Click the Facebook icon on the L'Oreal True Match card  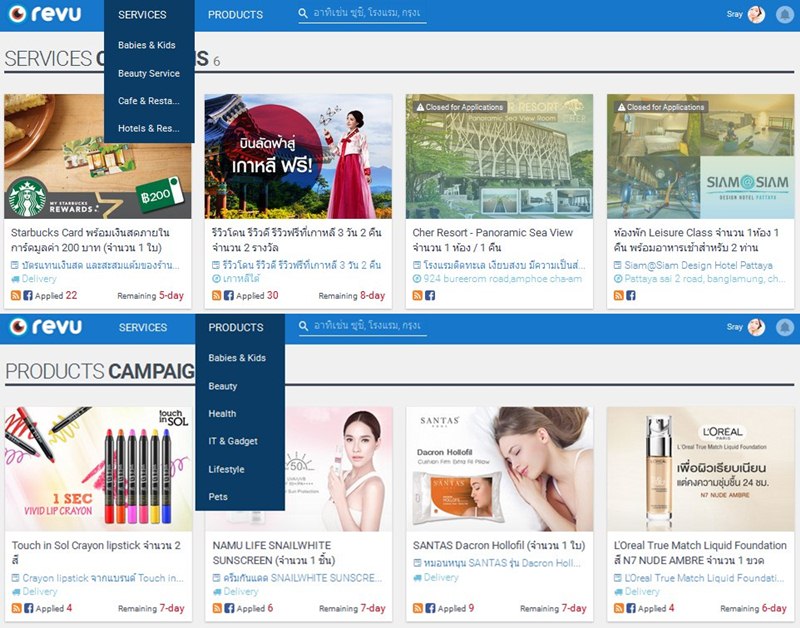[631, 608]
